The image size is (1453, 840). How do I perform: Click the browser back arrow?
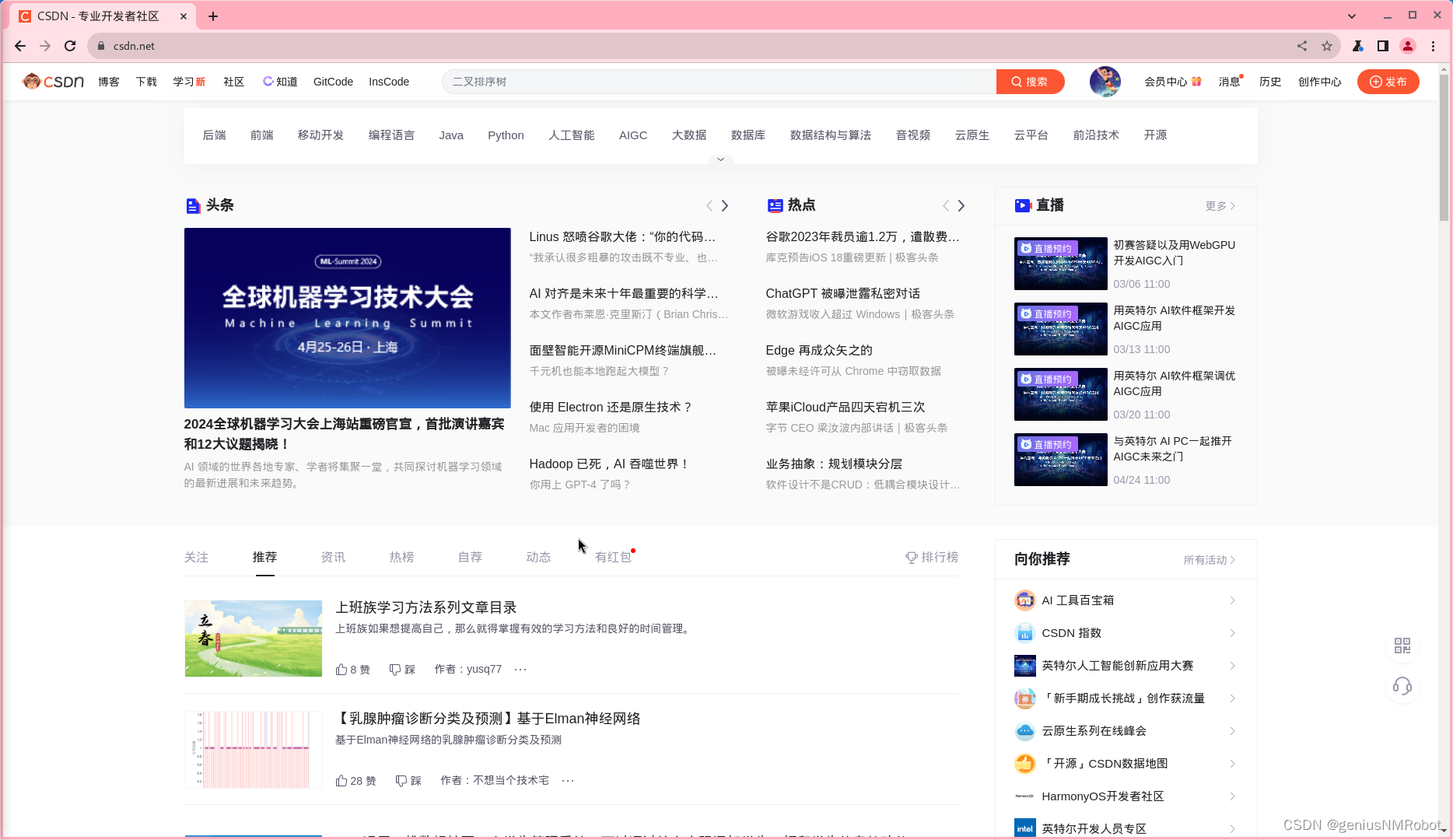coord(20,46)
